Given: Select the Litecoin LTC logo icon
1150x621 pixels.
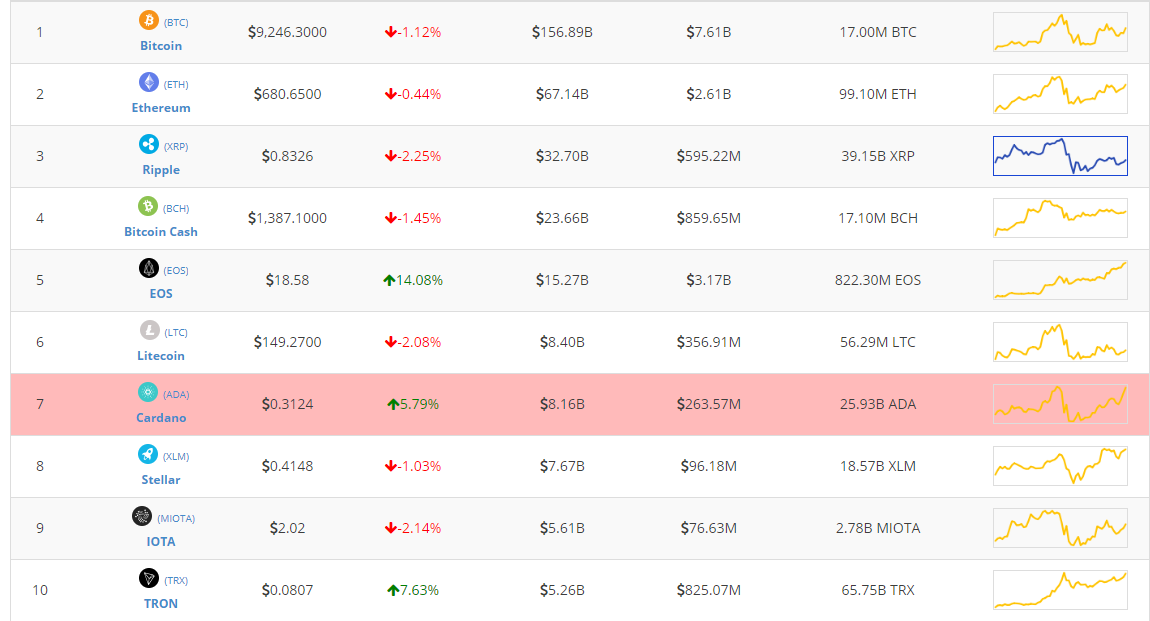Looking at the screenshot, I should [148, 331].
